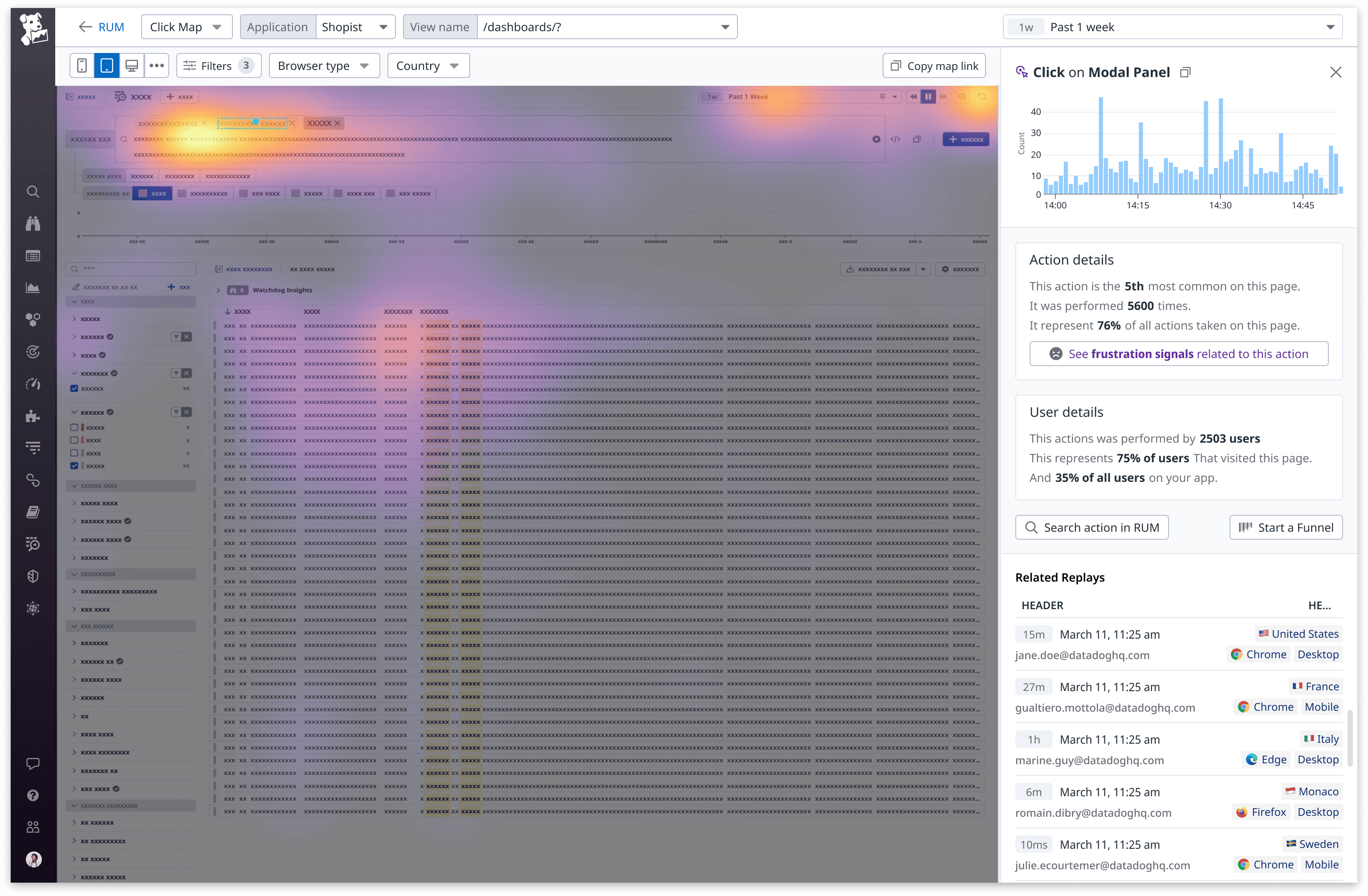Copy the Click on Modal Panel title icon
Screen dimensions: 1368x896
[x=1185, y=73]
